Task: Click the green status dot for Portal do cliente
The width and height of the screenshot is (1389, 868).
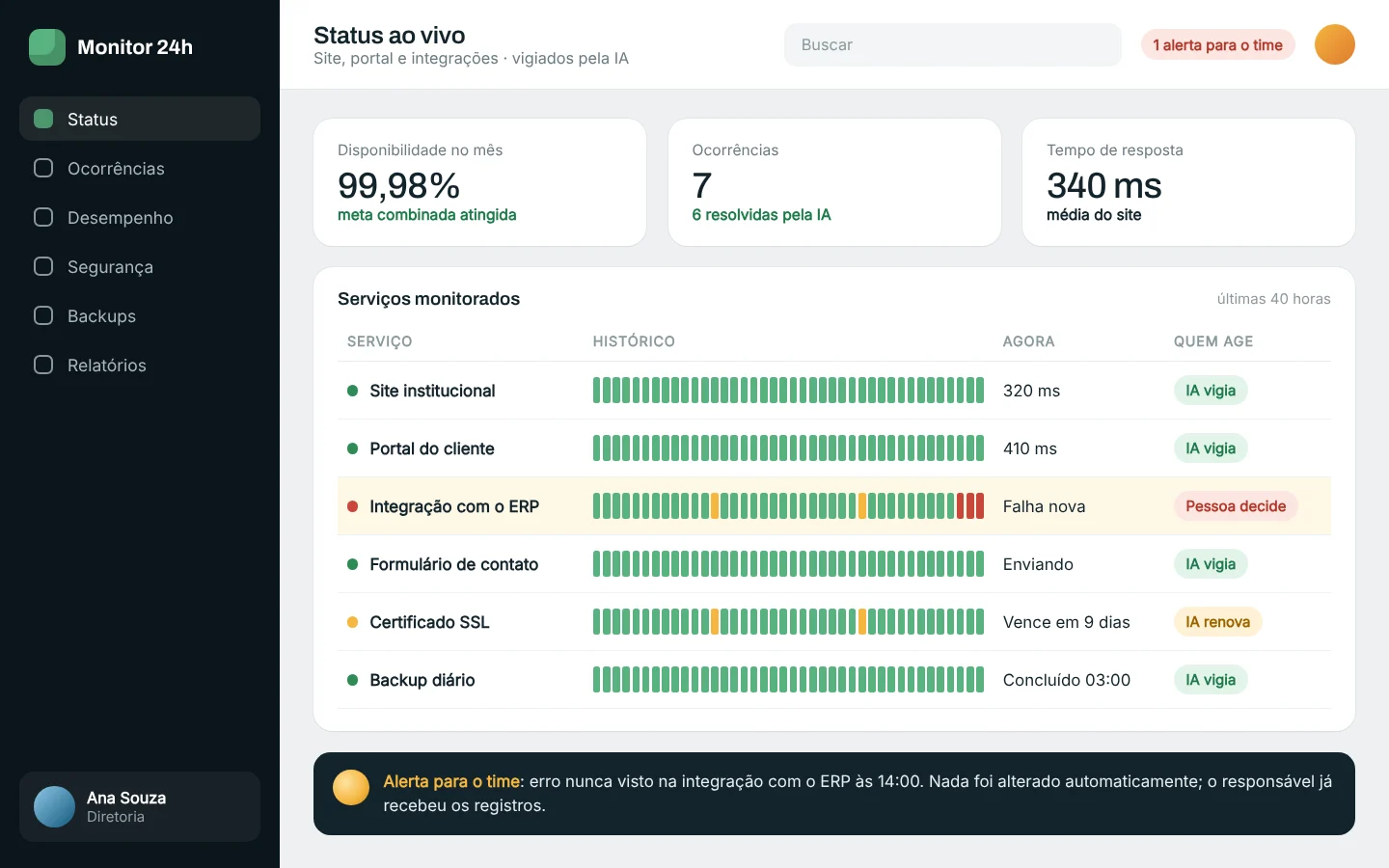Action: coord(352,448)
